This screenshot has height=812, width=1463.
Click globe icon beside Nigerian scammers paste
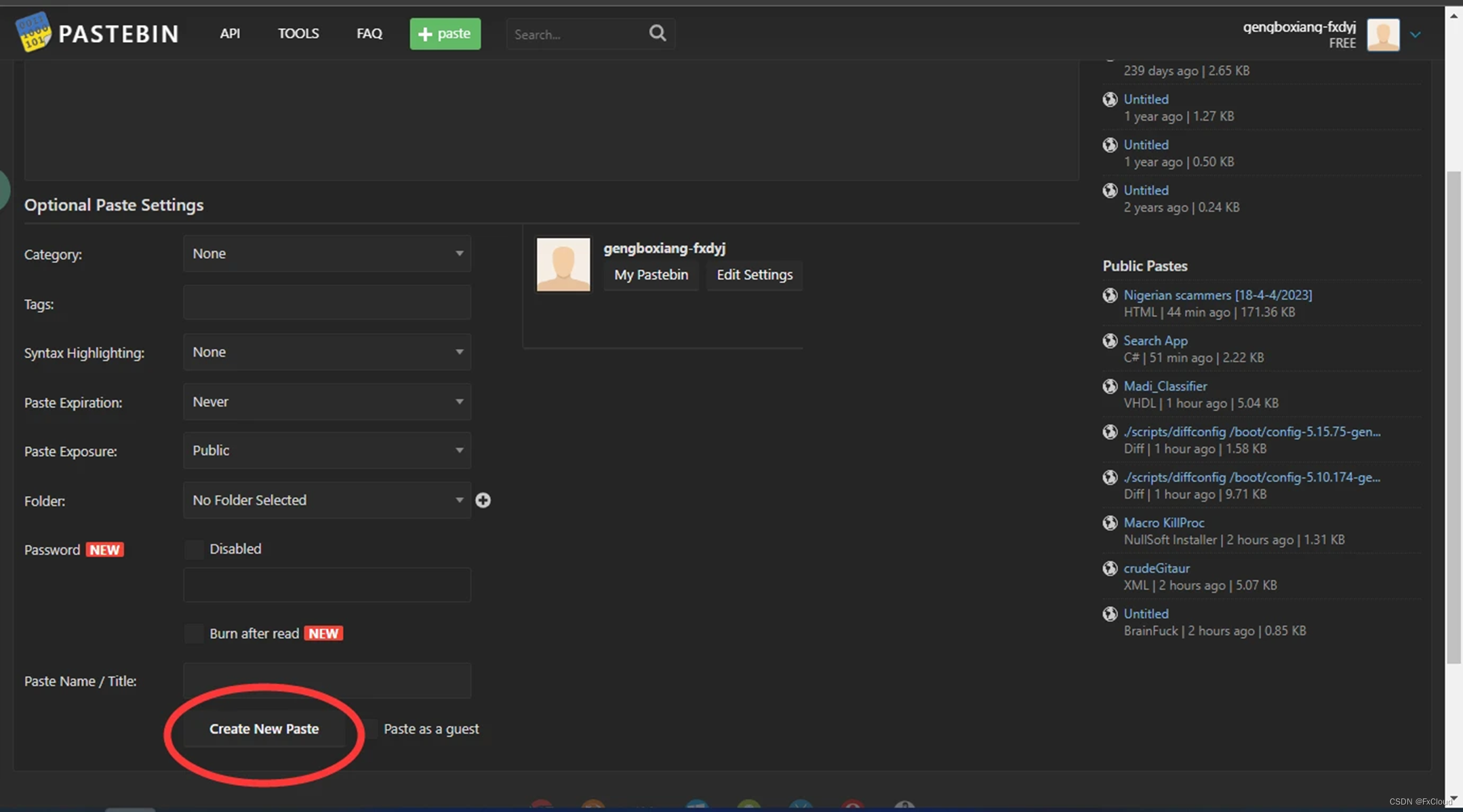[x=1110, y=295]
